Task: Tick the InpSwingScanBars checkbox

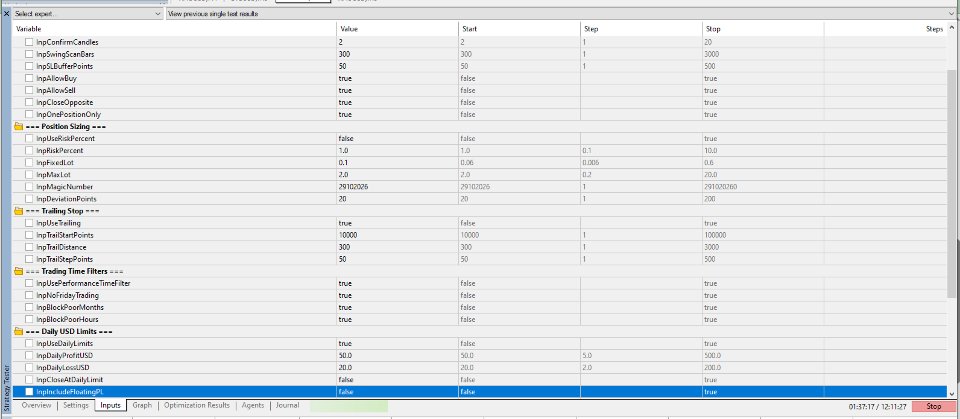Action: coord(29,54)
